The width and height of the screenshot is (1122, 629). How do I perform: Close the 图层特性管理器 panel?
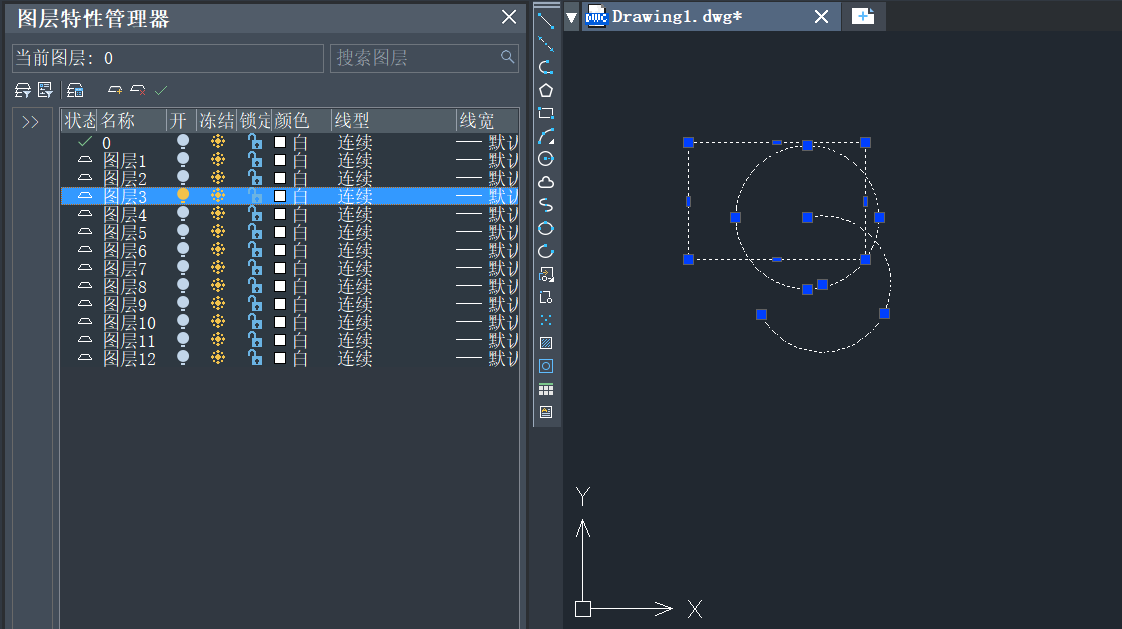(509, 17)
